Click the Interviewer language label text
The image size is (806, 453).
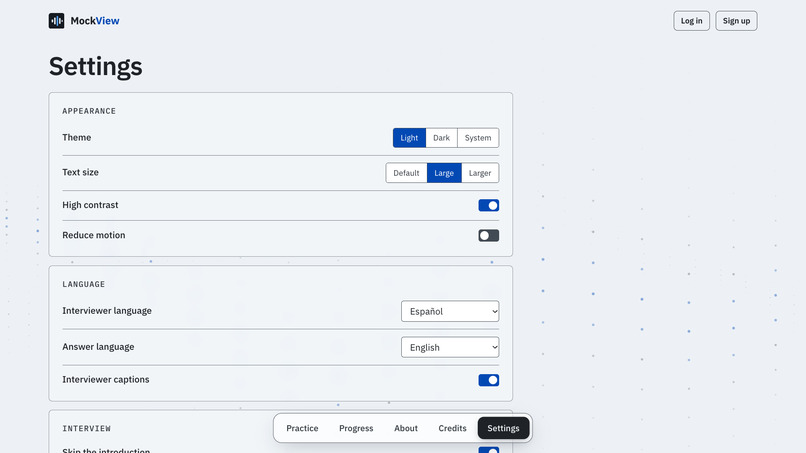[107, 311]
